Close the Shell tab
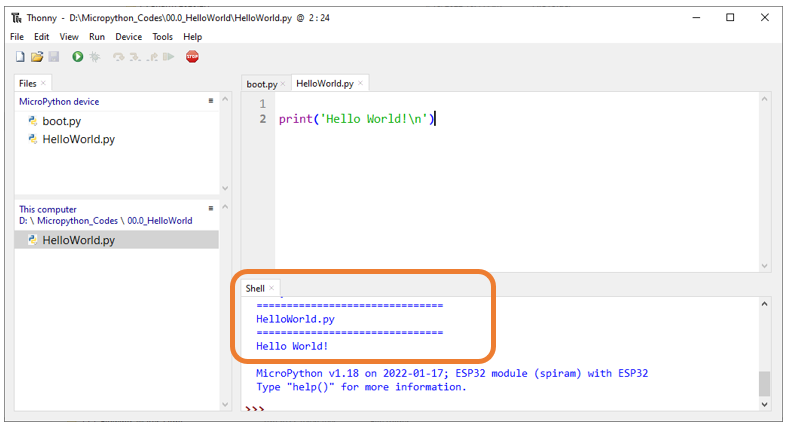The image size is (790, 429). (x=272, y=288)
